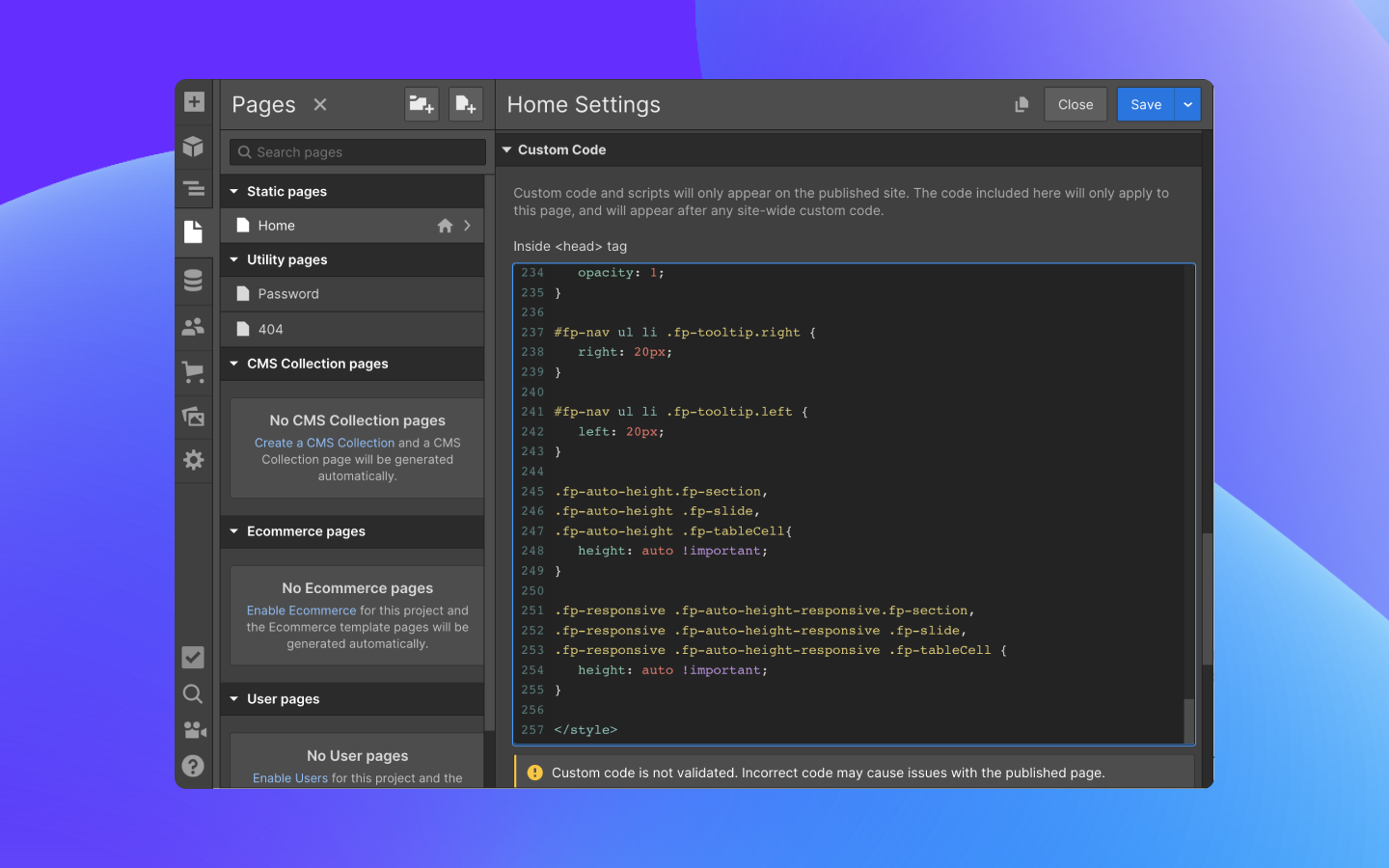Collapse the Custom Code section

tap(507, 150)
